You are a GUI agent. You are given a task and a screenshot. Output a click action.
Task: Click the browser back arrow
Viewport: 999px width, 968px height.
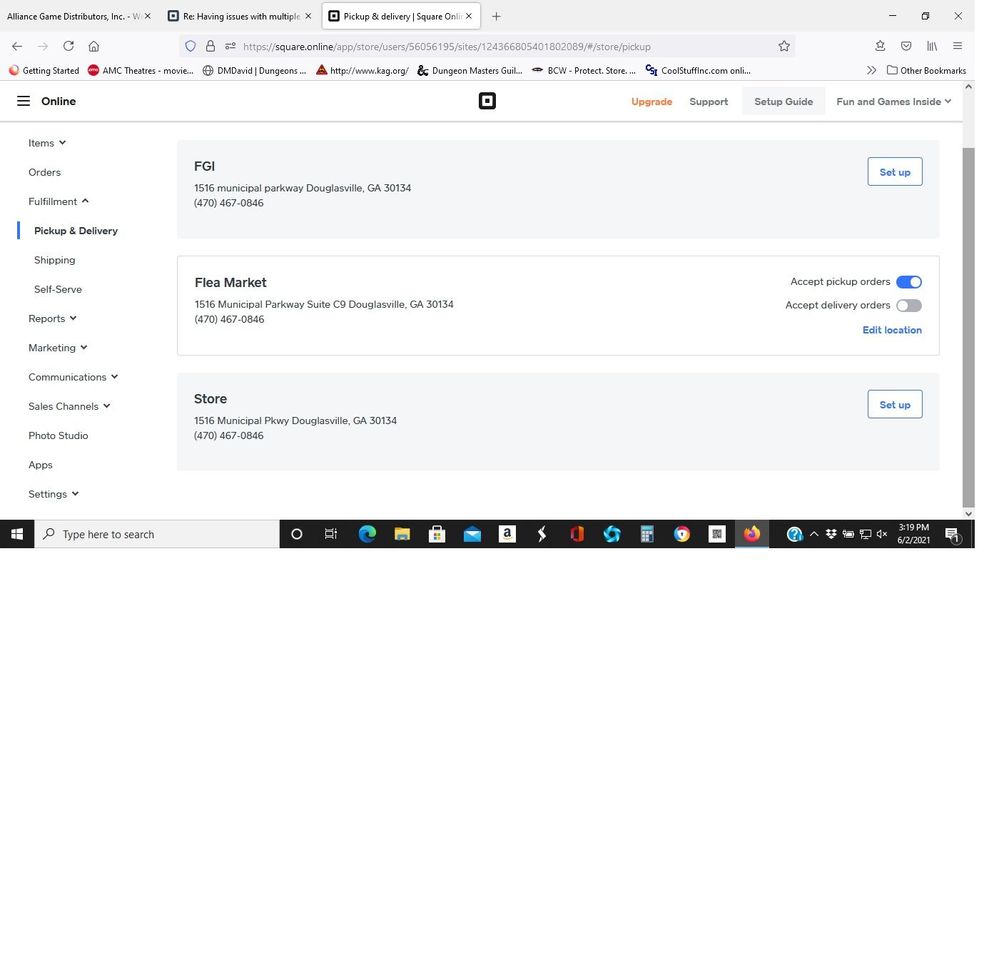17,46
